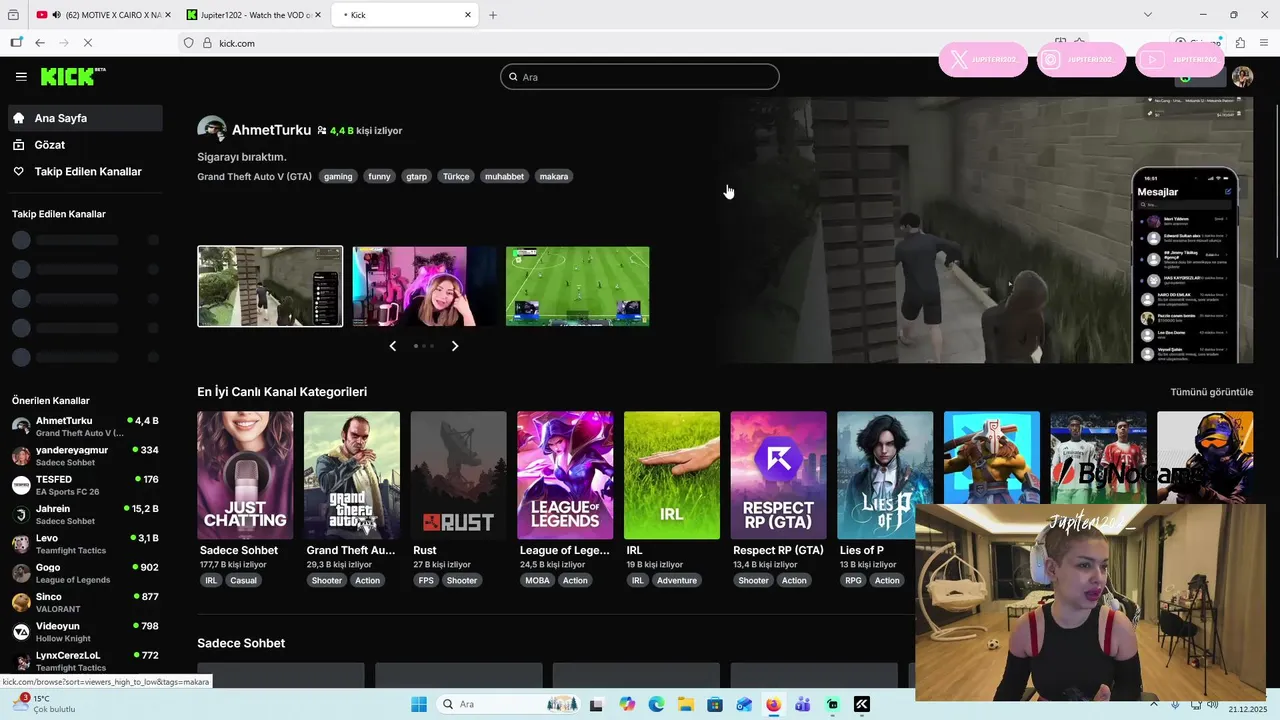Click the RPG tag under Lies of P
The width and height of the screenshot is (1280, 720).
point(853,580)
